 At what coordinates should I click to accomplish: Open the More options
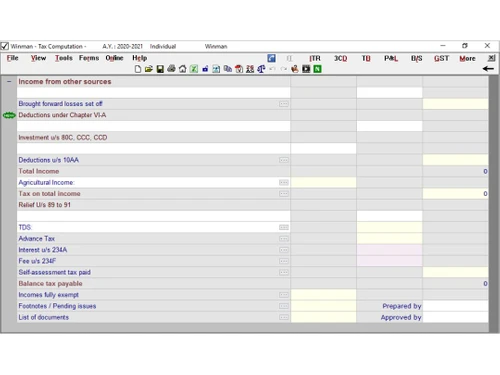tap(467, 58)
